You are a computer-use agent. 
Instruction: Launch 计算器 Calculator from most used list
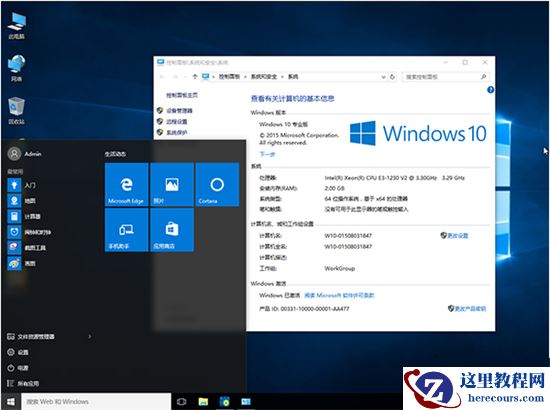(24, 216)
